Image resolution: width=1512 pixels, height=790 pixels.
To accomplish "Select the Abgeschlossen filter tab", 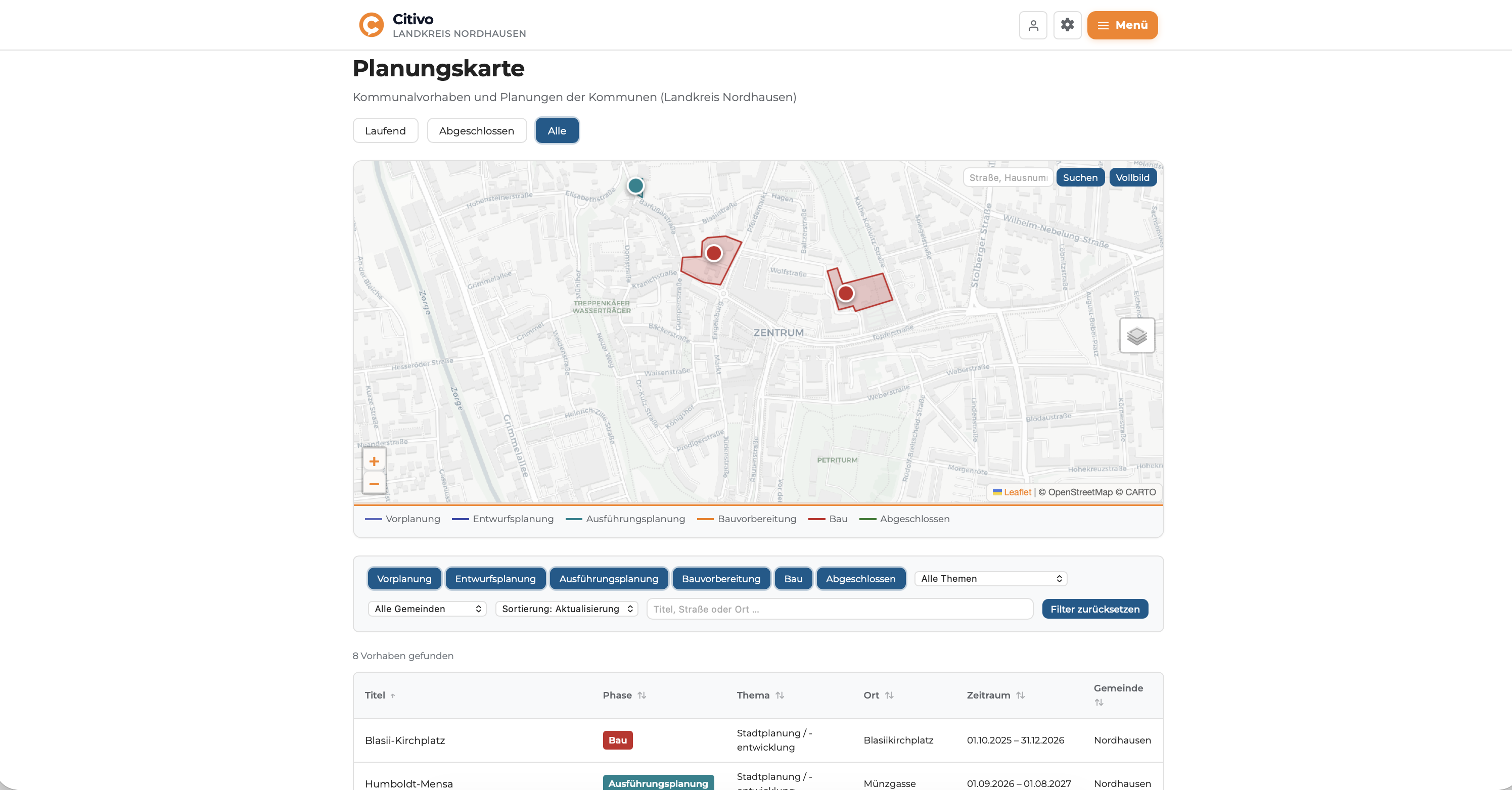I will [477, 130].
